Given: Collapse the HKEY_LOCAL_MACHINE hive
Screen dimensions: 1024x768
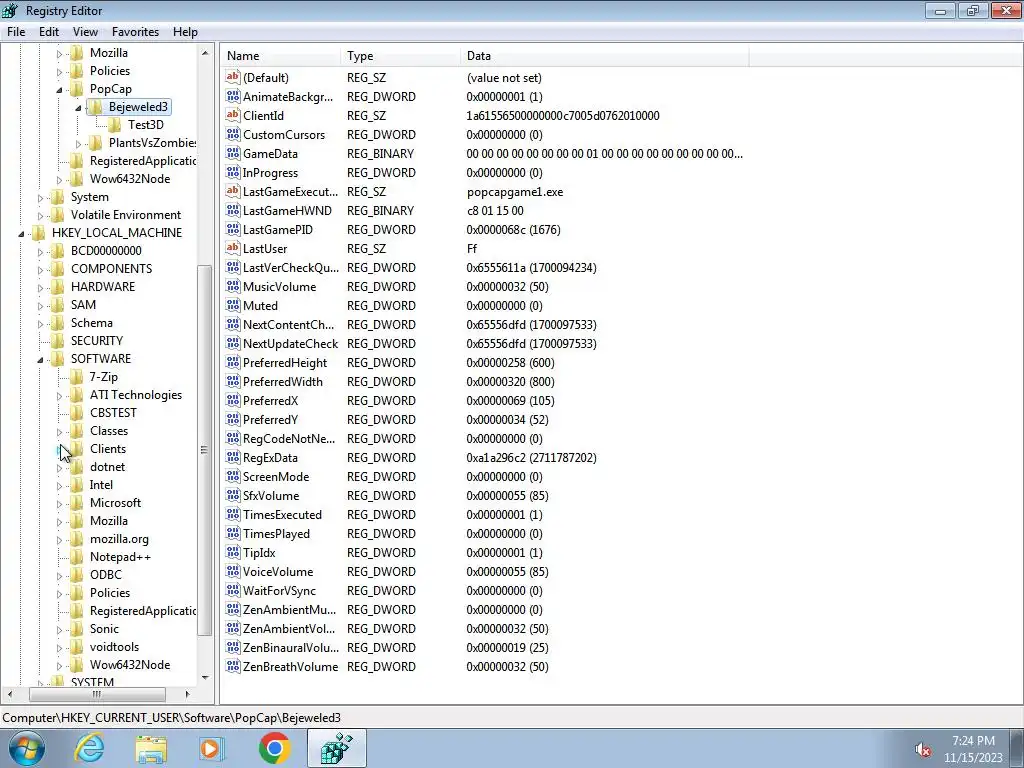Looking at the screenshot, I should tap(22, 234).
